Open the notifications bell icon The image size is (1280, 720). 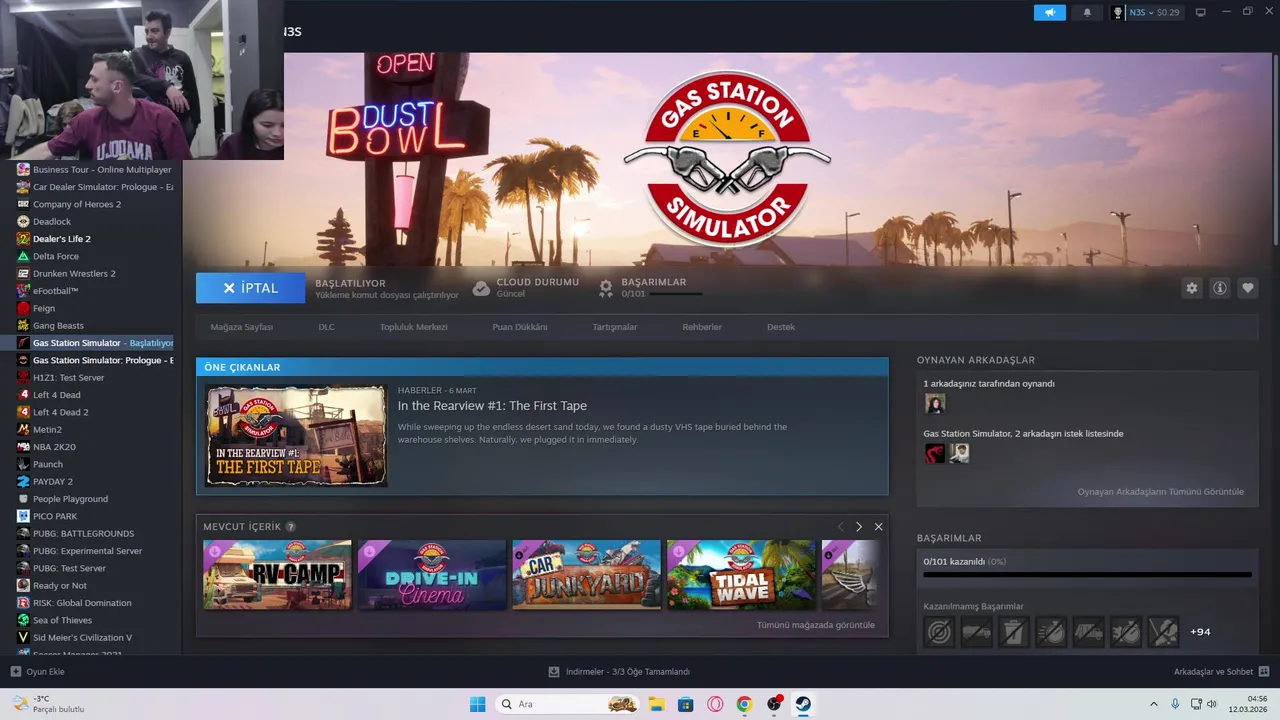pos(1087,12)
